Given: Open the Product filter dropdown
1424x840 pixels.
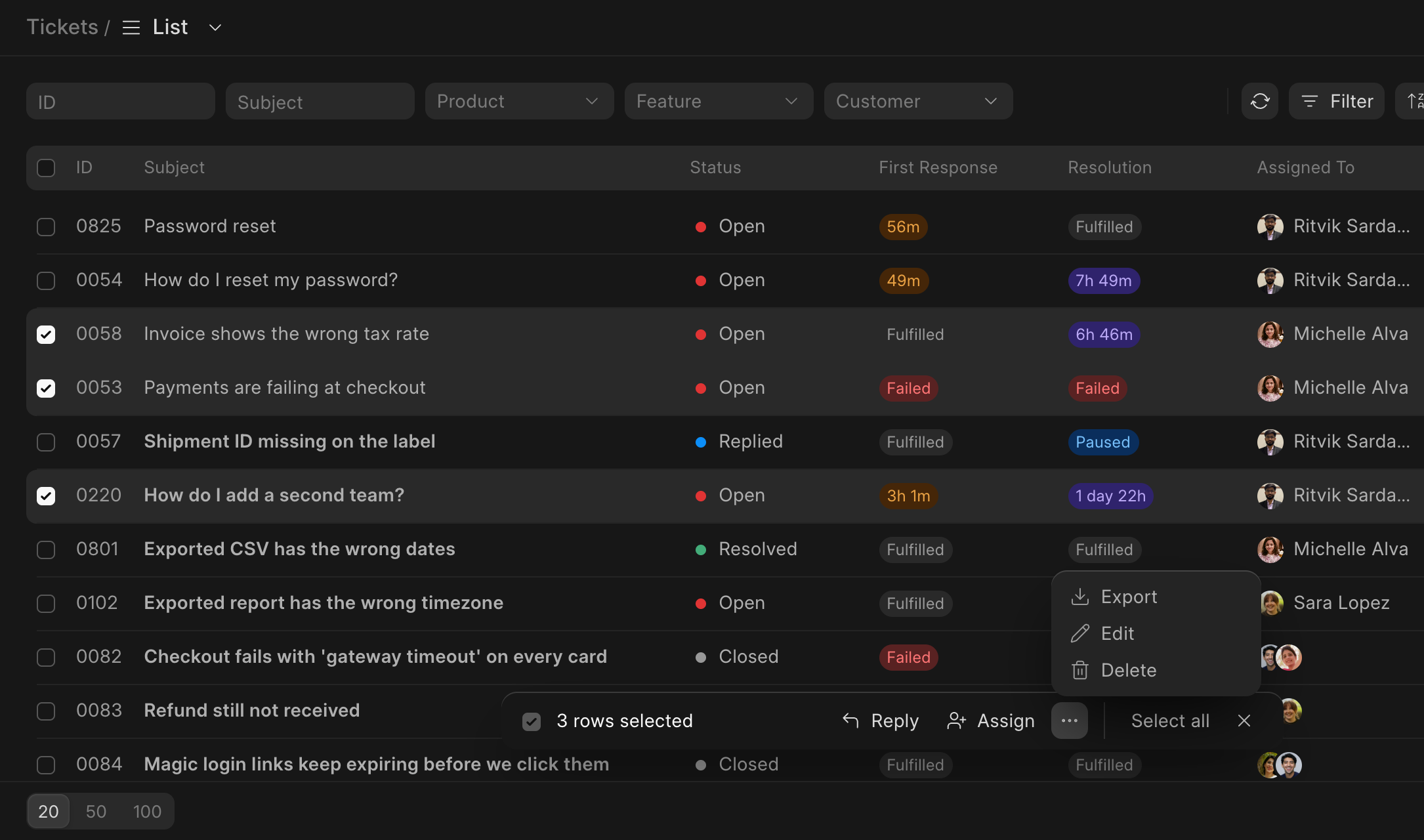Looking at the screenshot, I should click(519, 101).
